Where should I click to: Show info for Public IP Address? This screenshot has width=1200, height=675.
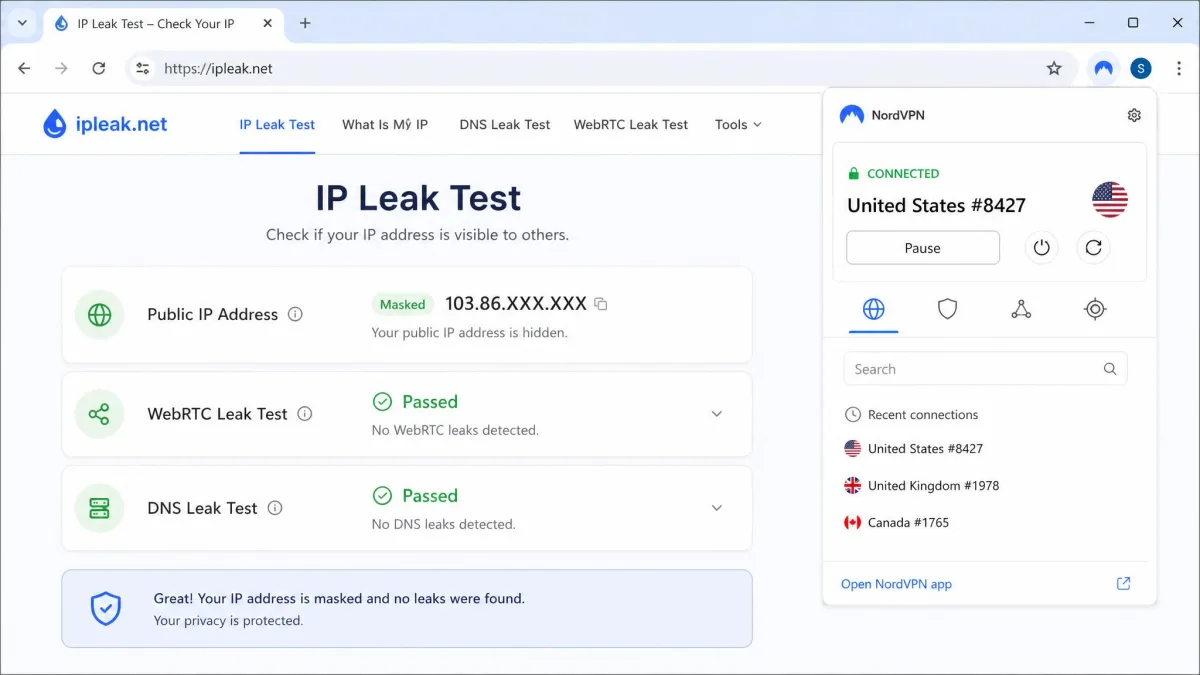pyautogui.click(x=295, y=314)
